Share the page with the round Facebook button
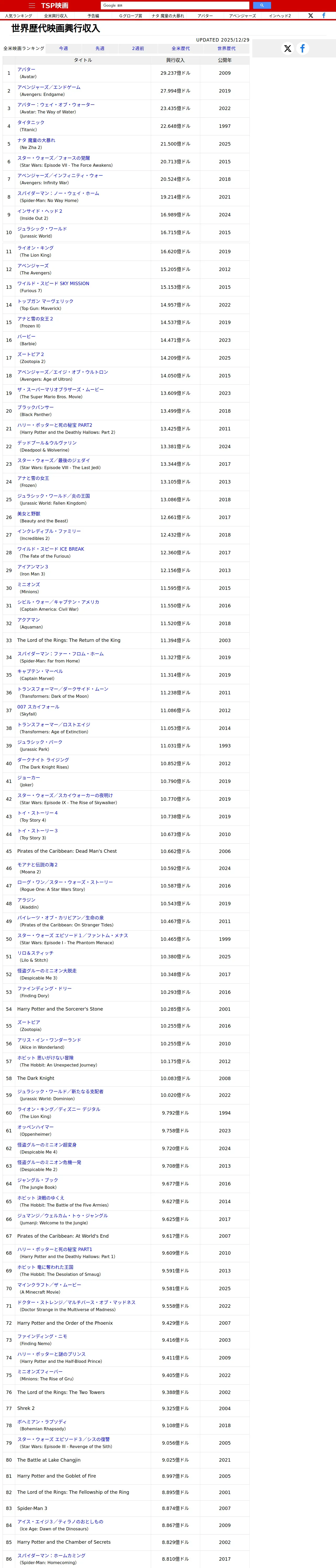The image size is (336, 1568). [x=302, y=48]
